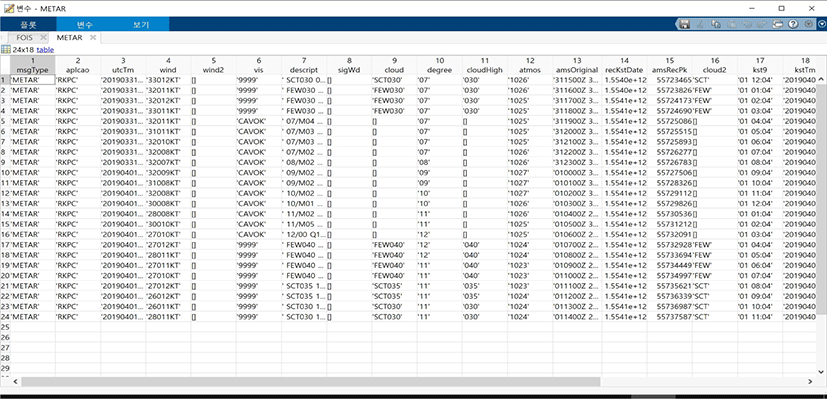Click the Paste icon in toolbar
This screenshot has width=827, height=399.
pos(732,24)
